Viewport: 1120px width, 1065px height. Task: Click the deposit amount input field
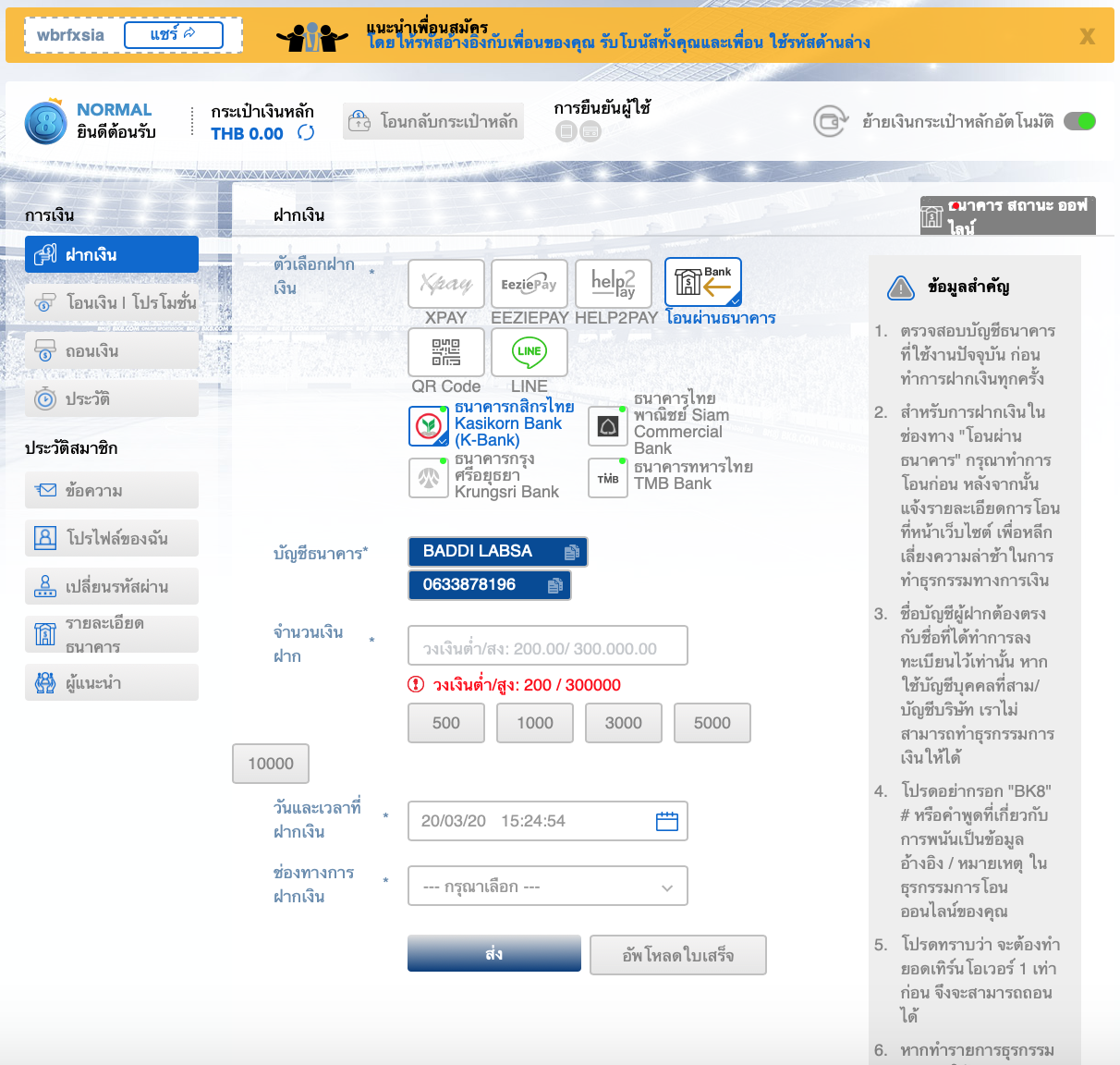[548, 646]
